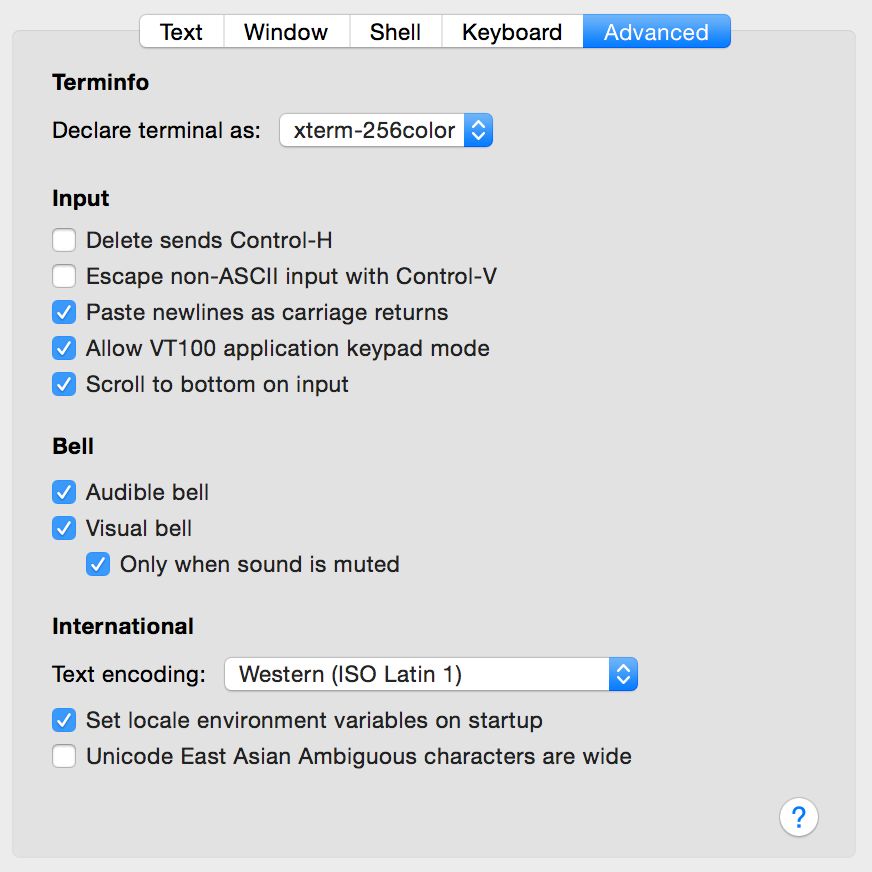Enable Escape non-ASCII input with Control-V
Image resolution: width=872 pixels, height=872 pixels.
point(64,276)
